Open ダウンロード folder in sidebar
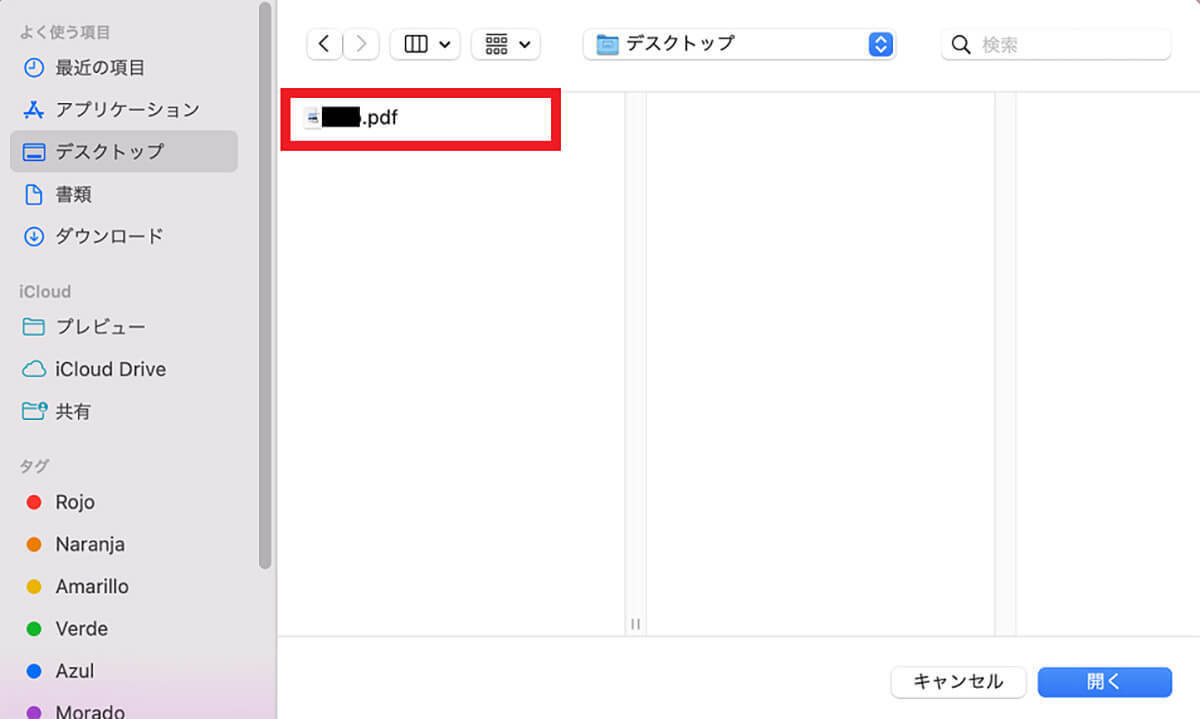Screen dimensions: 1200x719 pos(109,236)
